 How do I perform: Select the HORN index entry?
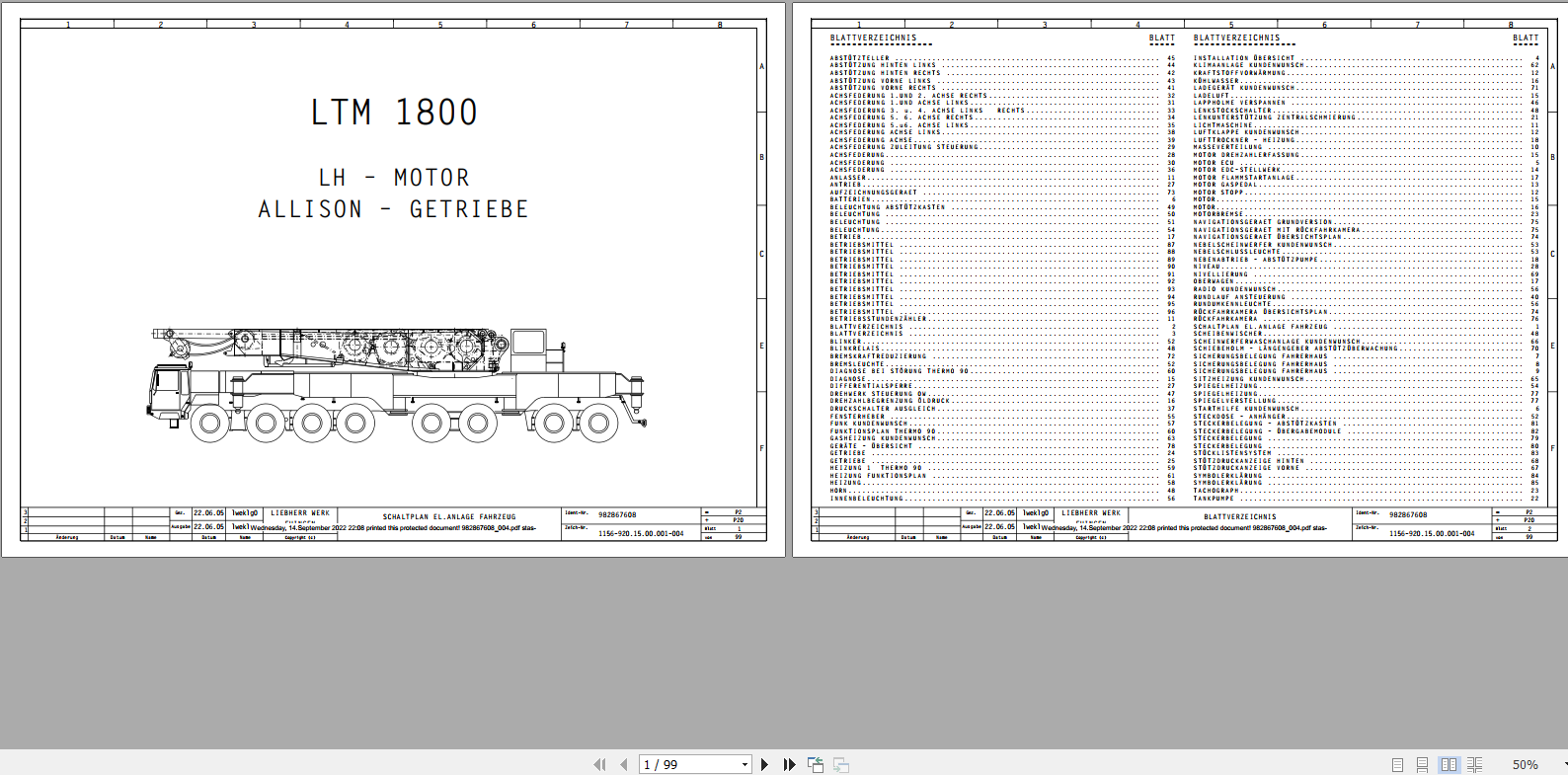tap(838, 490)
